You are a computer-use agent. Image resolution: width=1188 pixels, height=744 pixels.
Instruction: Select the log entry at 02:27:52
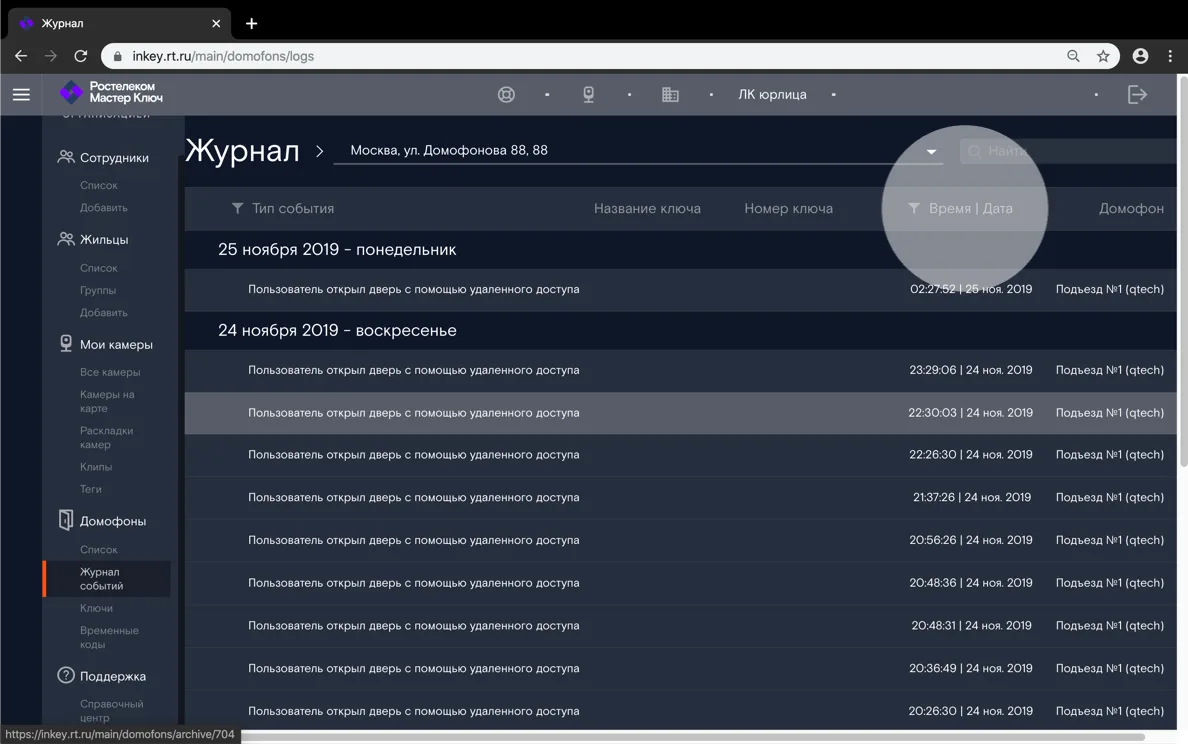click(x=680, y=289)
